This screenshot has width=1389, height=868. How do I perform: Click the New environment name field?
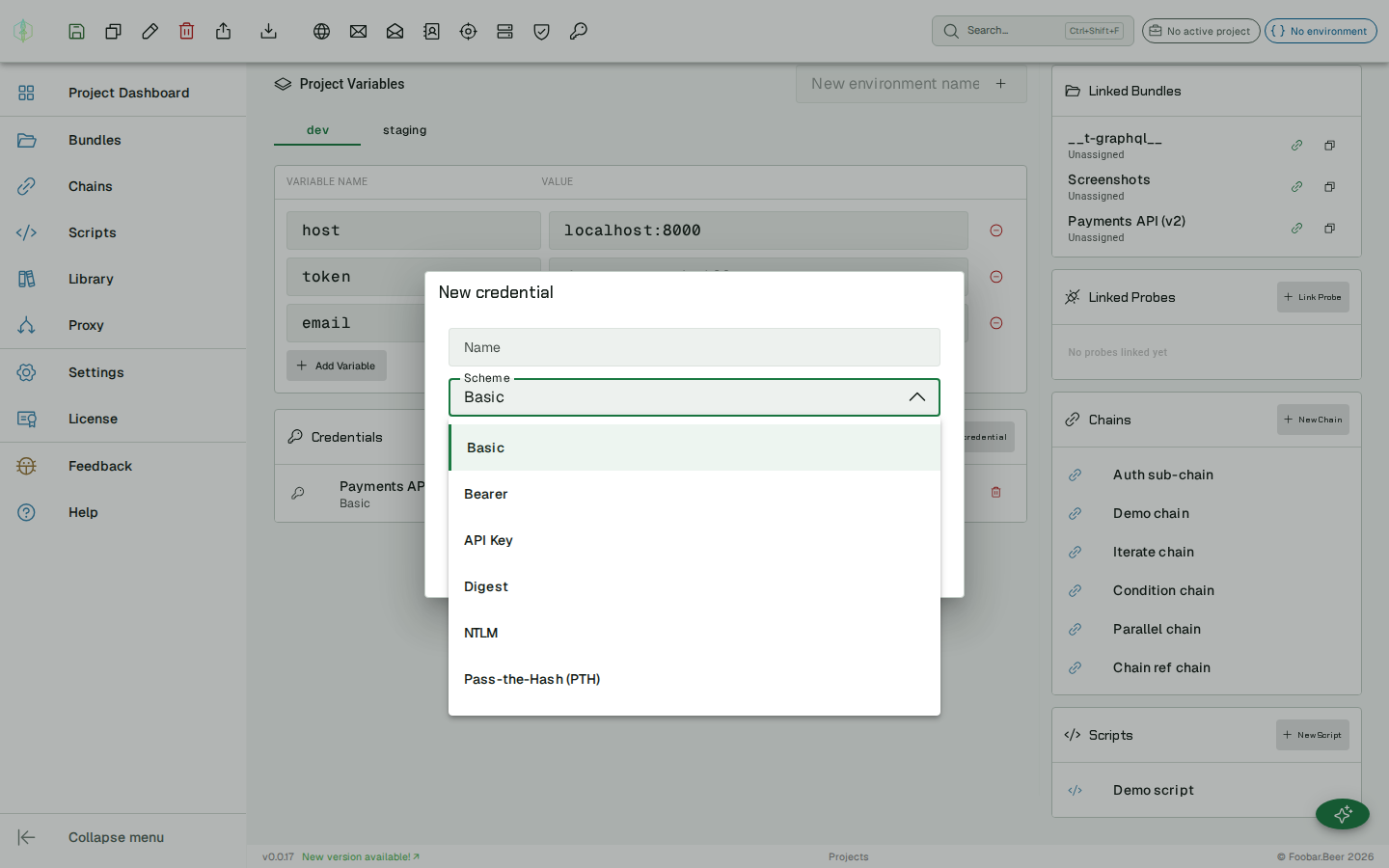(895, 84)
